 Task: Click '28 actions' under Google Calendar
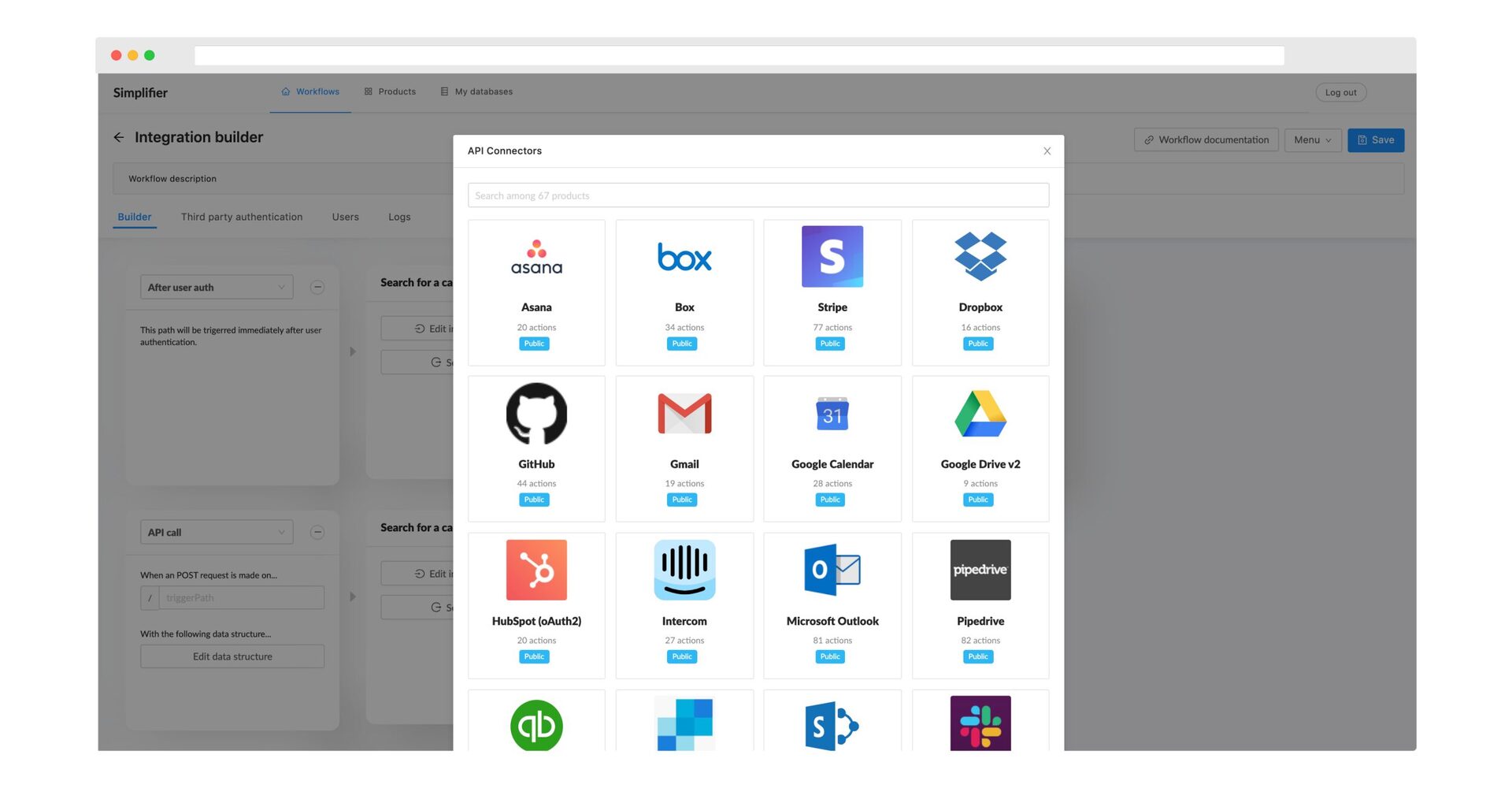pos(832,484)
